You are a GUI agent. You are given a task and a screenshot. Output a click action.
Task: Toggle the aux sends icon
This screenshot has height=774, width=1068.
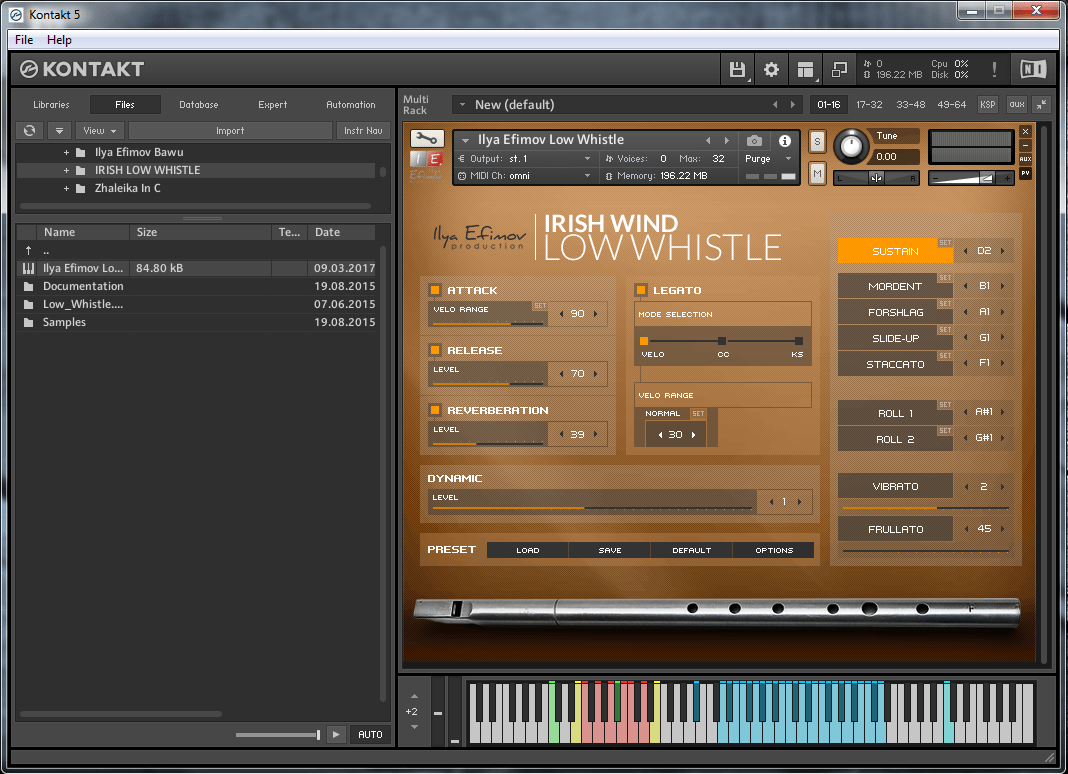click(1017, 104)
